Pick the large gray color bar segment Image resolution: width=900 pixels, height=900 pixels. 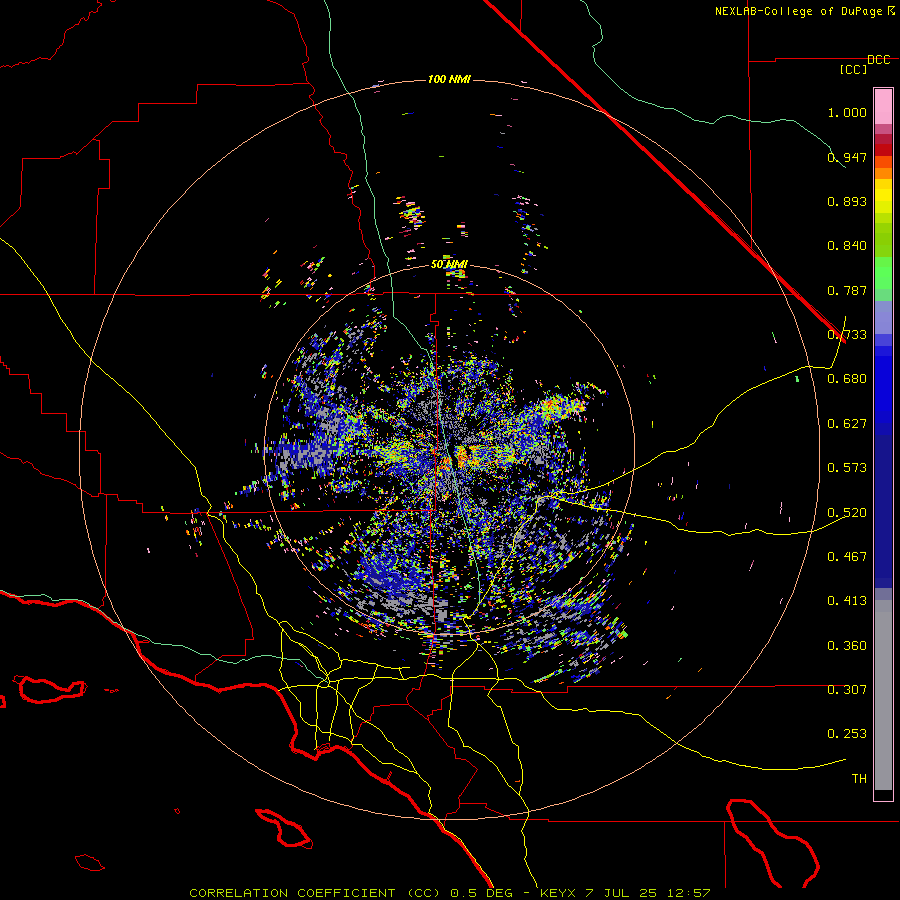[x=883, y=695]
